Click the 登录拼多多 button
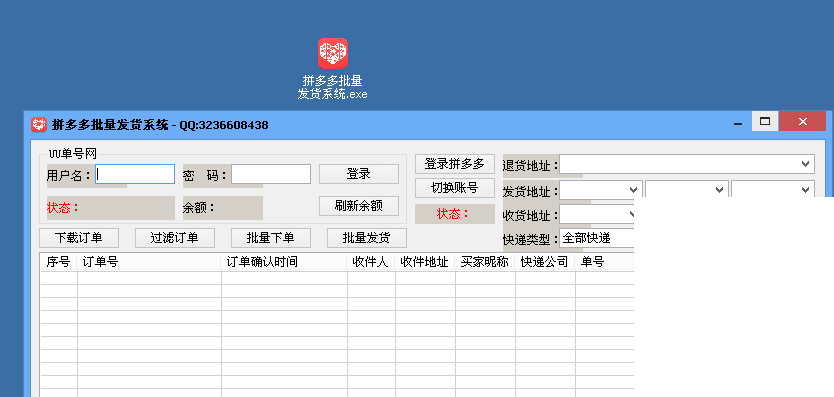 coord(455,164)
